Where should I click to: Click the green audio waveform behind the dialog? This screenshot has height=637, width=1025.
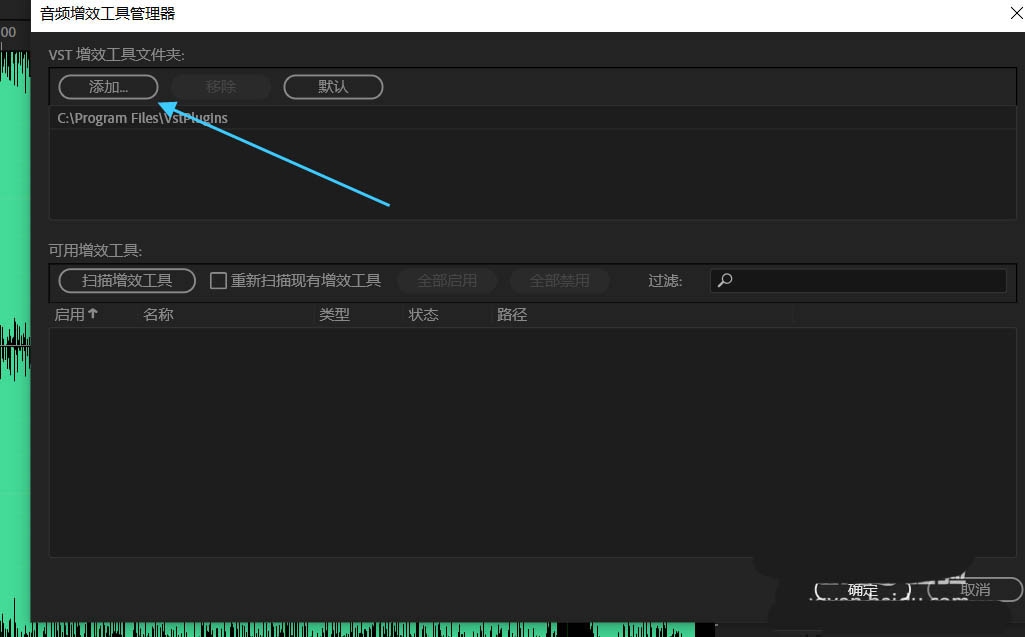click(x=14, y=300)
